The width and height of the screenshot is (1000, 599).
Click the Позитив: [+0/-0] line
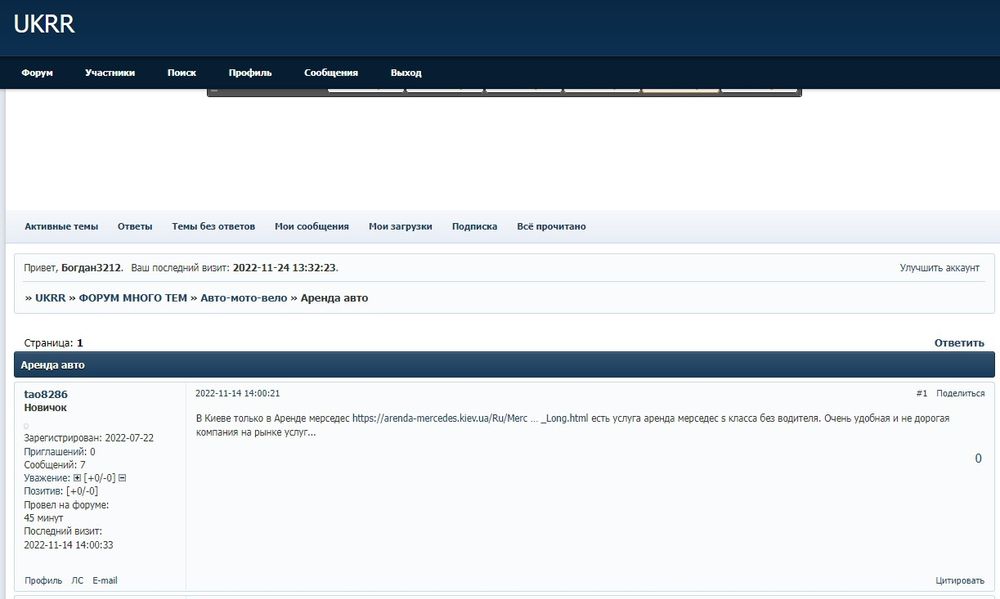pyautogui.click(x=61, y=491)
